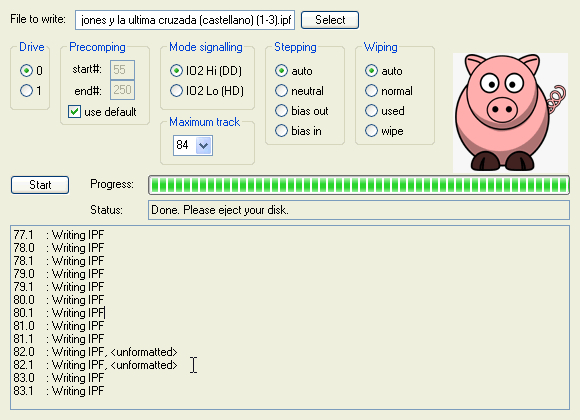
Task: Click log line 78.0 Writing IPF
Action: click(59, 248)
